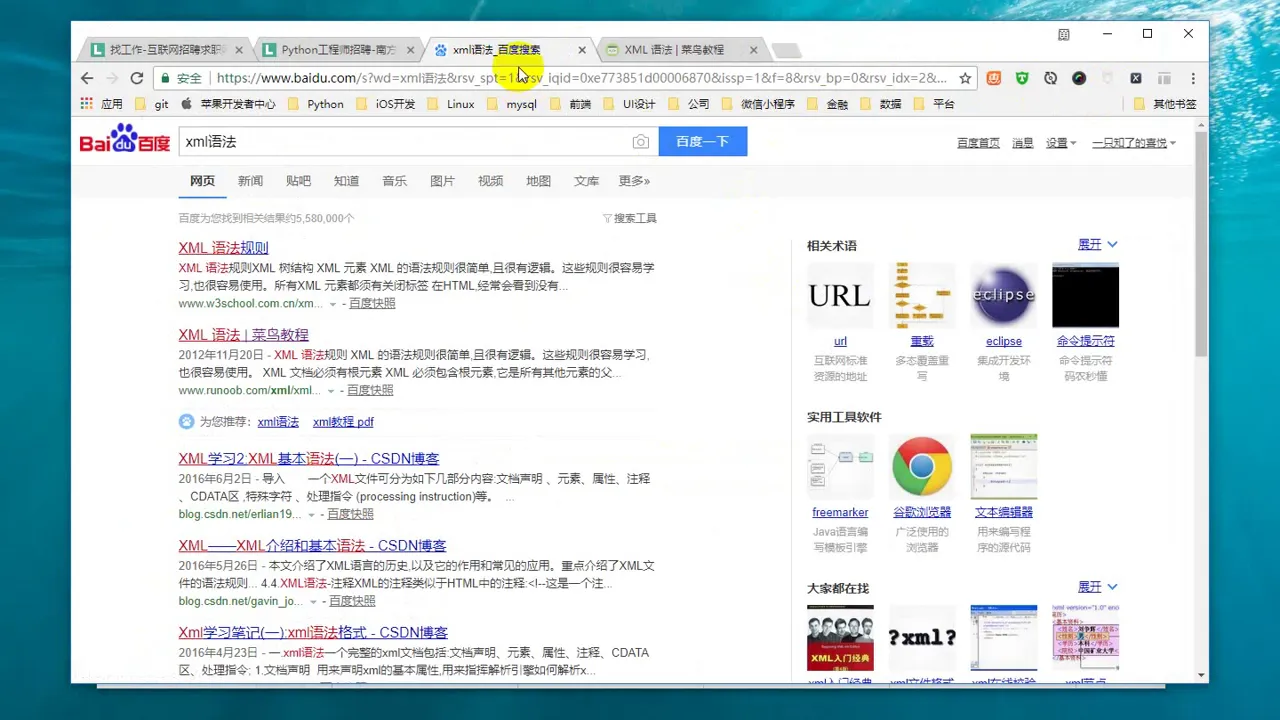Open the 一只知了的喜悦 account dropdown

(1134, 143)
